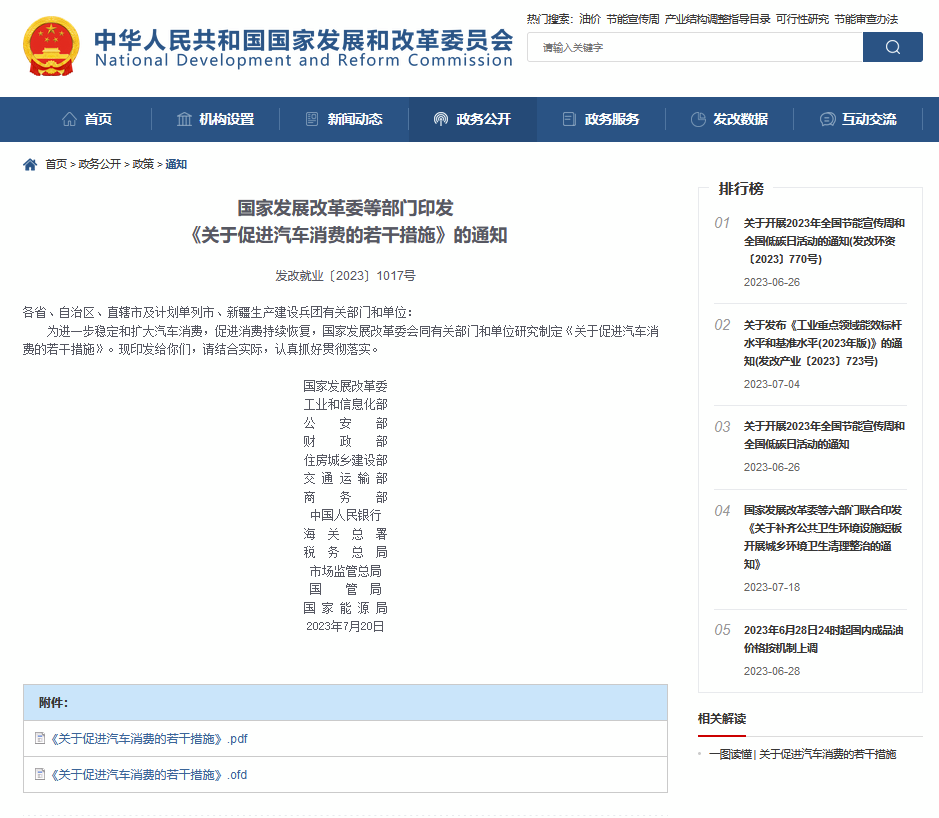The width and height of the screenshot is (939, 818).
Task: Click the 相关解读 heading
Action: coord(722,719)
